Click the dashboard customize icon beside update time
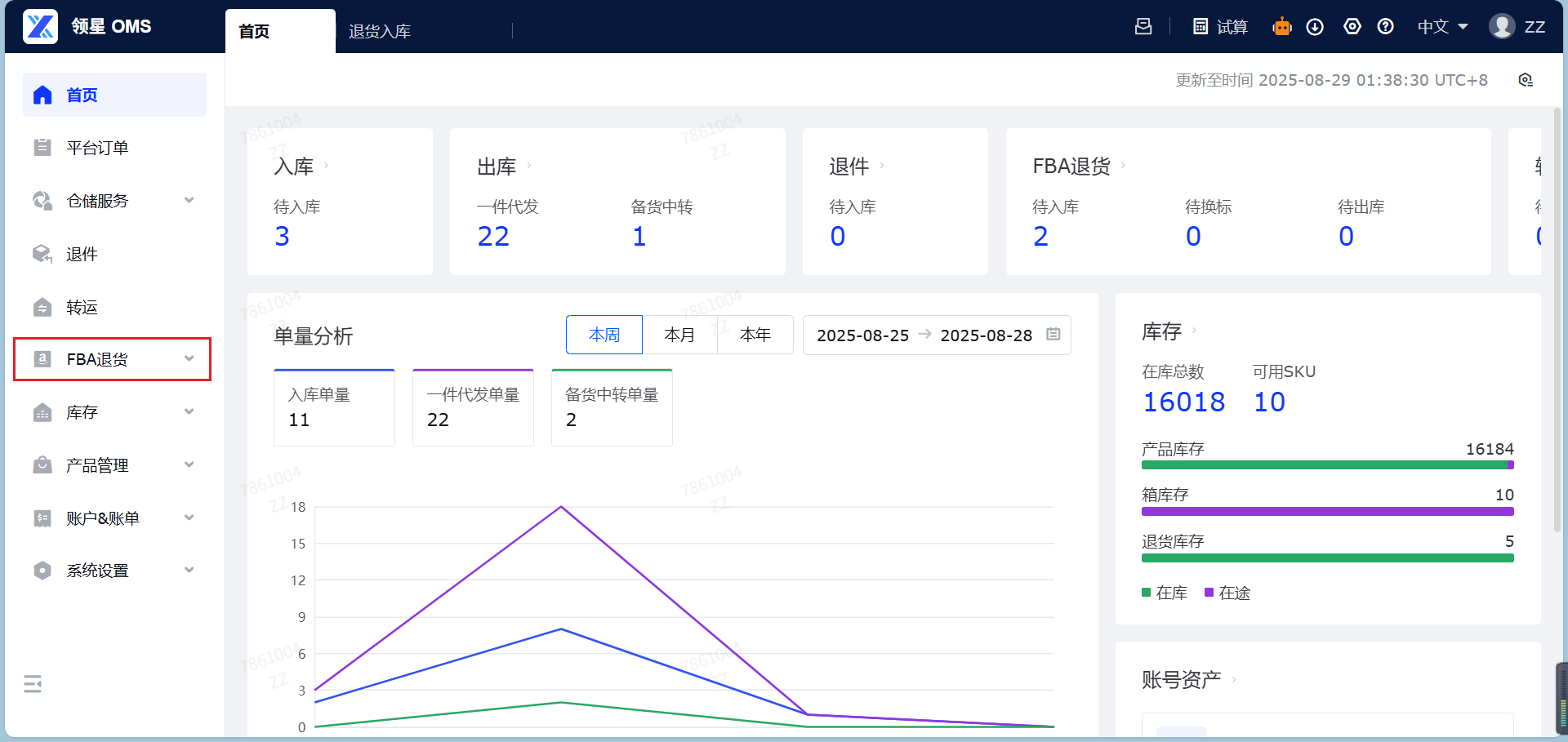 click(x=1525, y=80)
